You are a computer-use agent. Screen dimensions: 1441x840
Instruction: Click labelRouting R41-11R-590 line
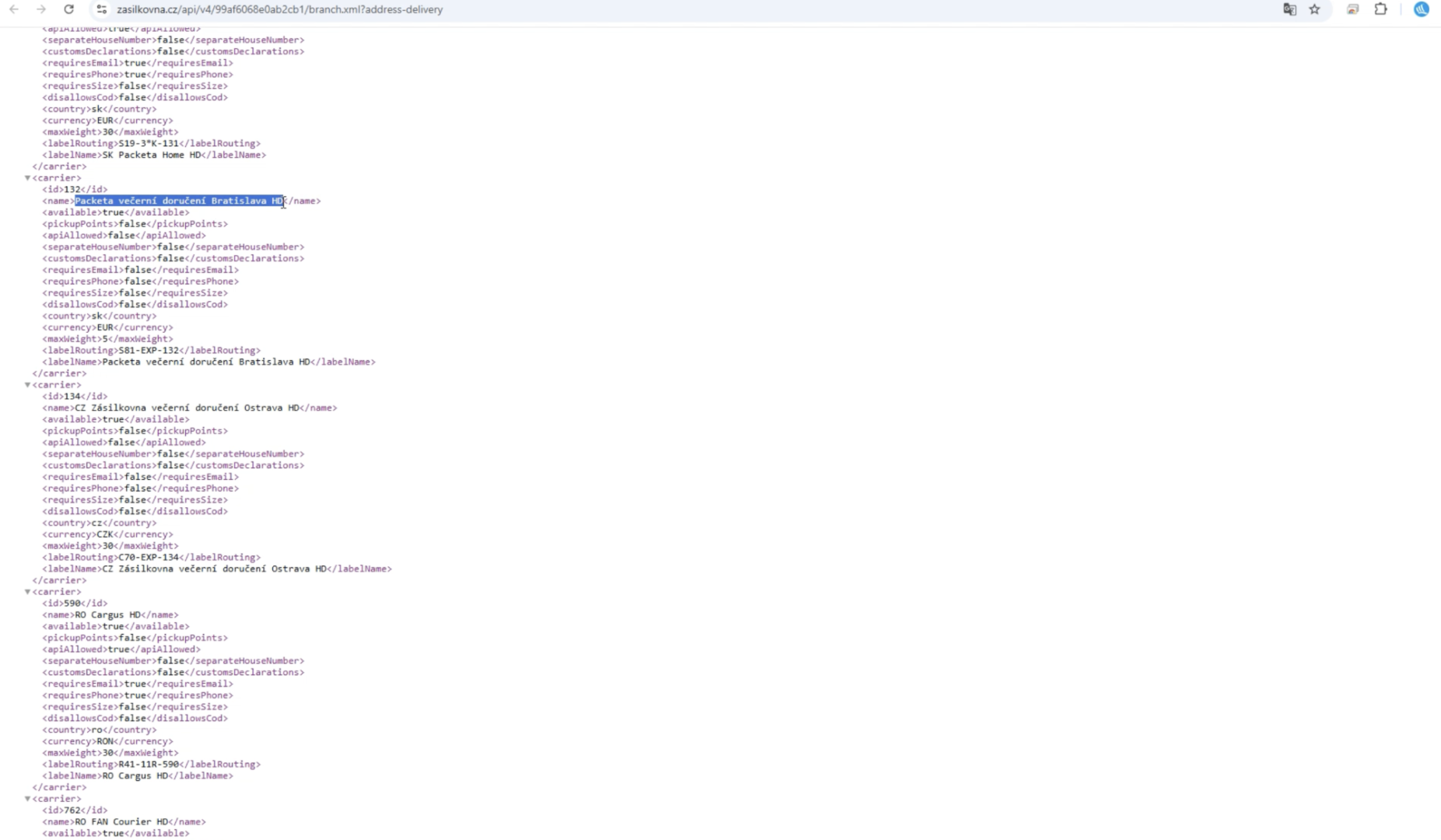(151, 764)
